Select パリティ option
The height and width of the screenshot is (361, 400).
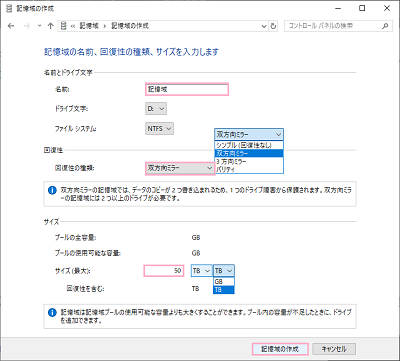click(x=249, y=169)
